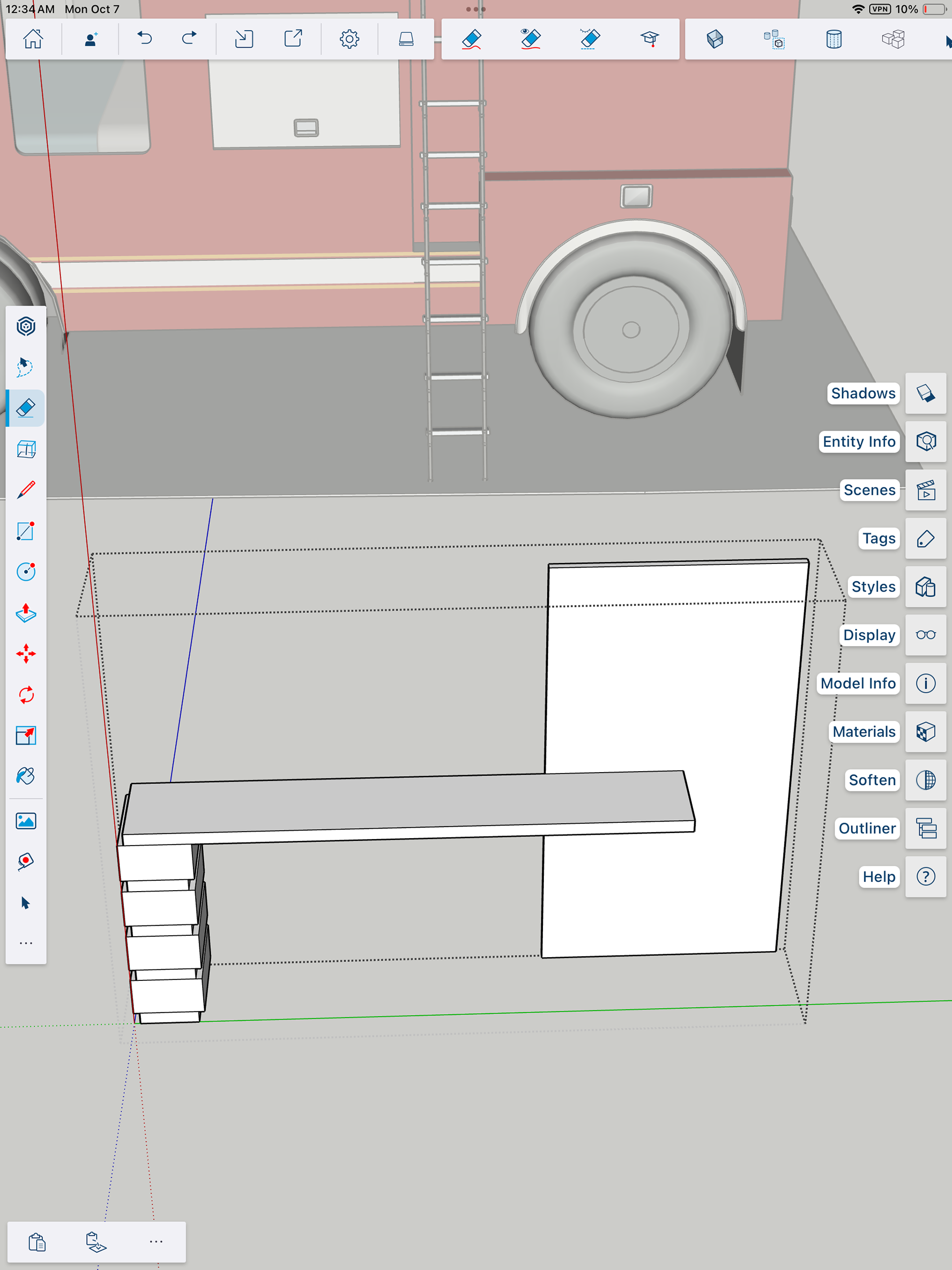Image resolution: width=952 pixels, height=1270 pixels.
Task: Expand more paste options at bottom
Action: (x=156, y=1241)
